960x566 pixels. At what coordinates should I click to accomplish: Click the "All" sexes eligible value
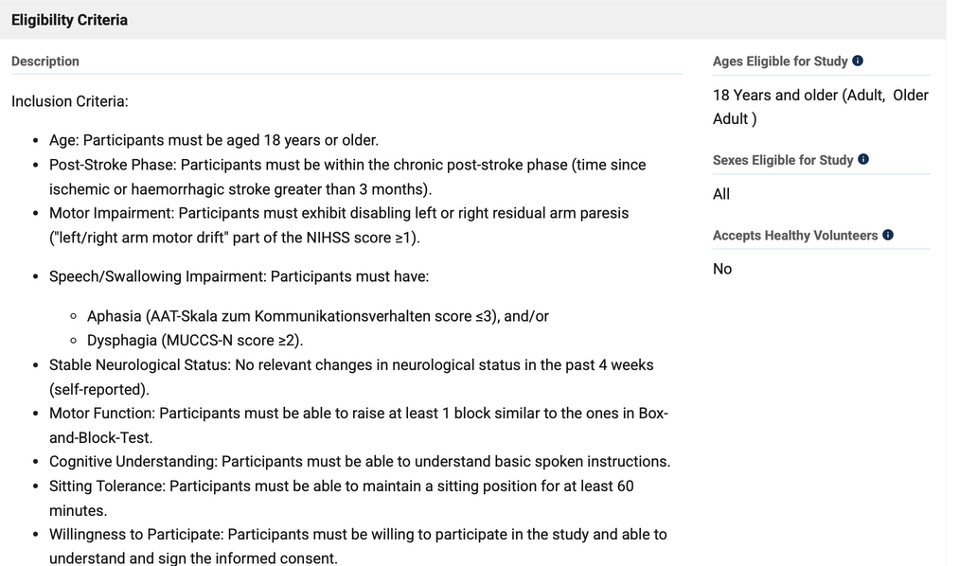pyautogui.click(x=722, y=194)
